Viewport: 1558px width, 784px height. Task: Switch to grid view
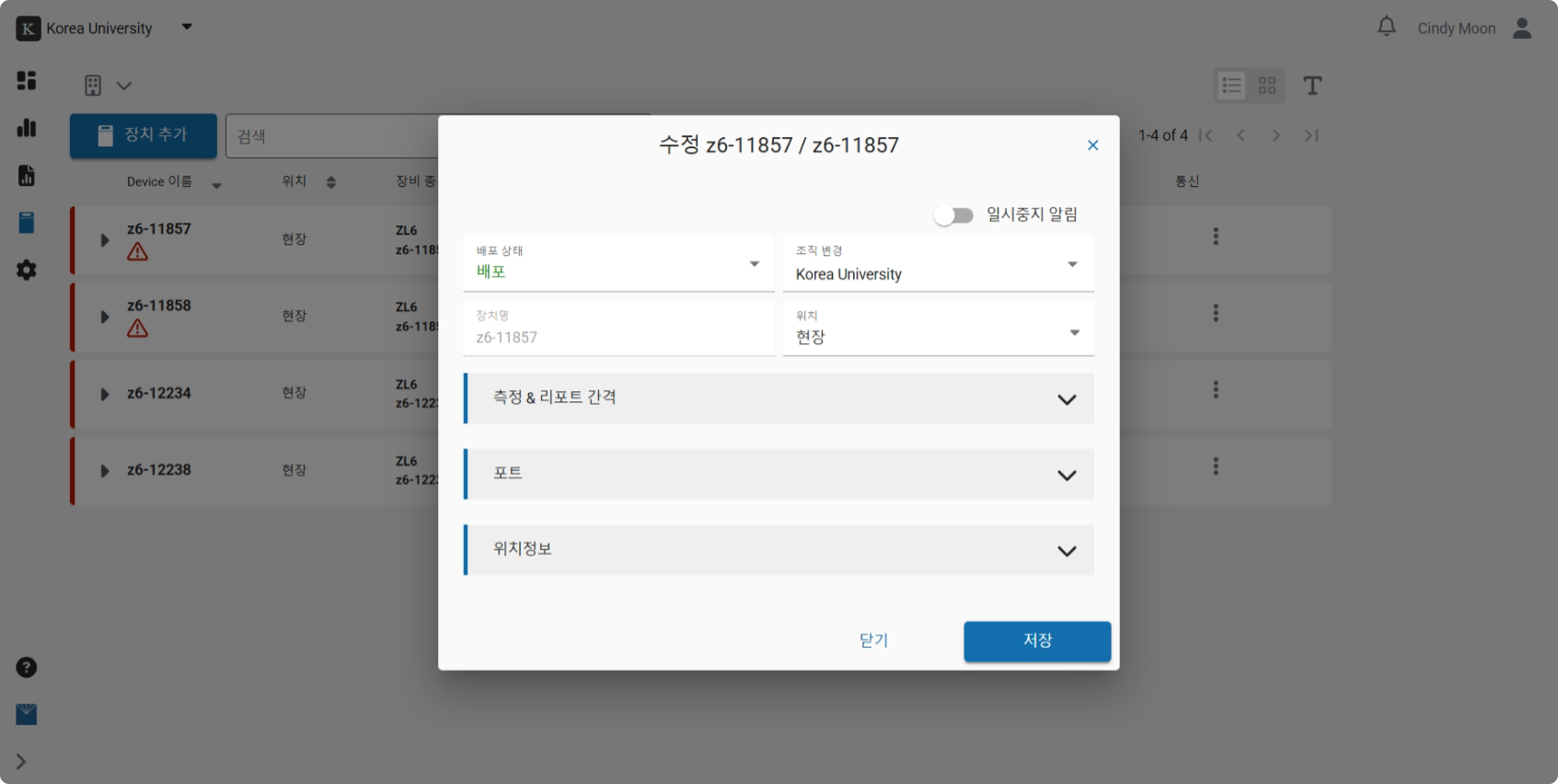[1267, 86]
